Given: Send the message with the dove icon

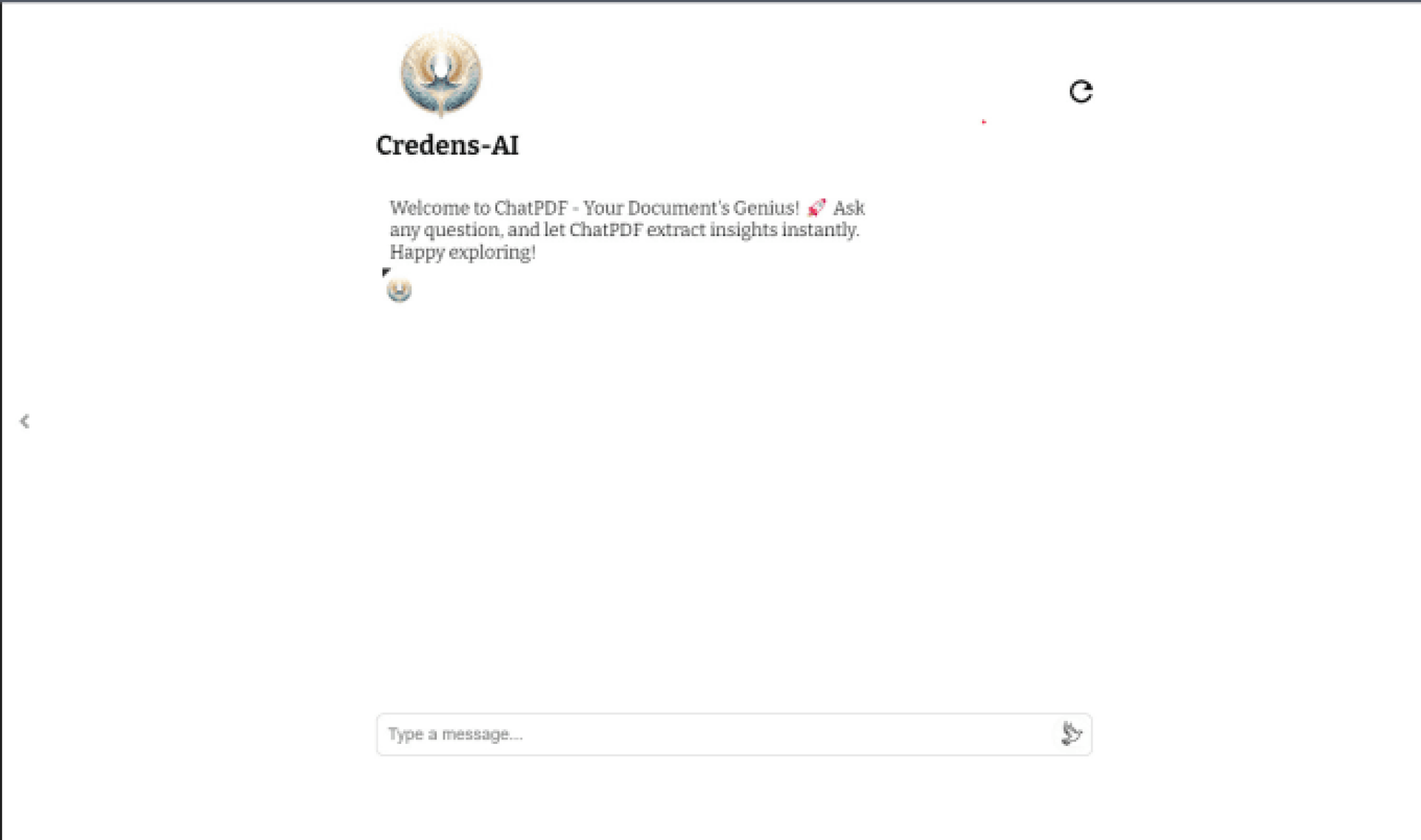Looking at the screenshot, I should [1071, 733].
